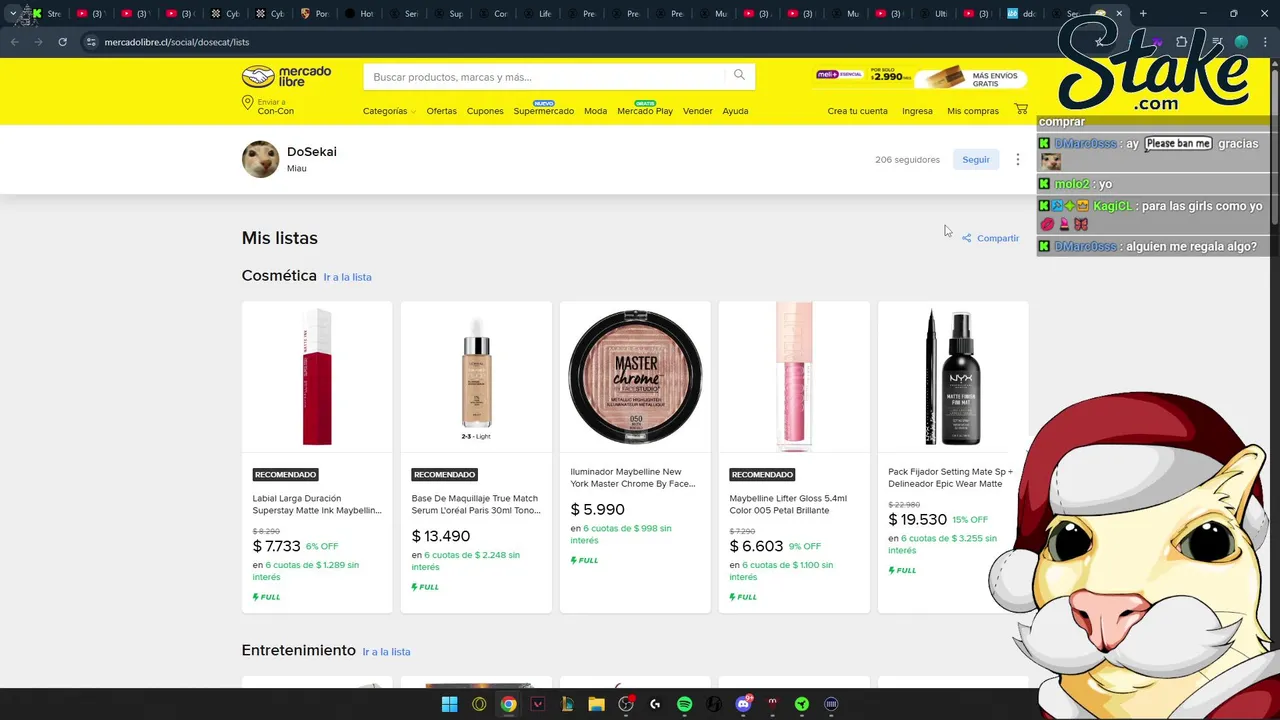The image size is (1280, 720).
Task: Reload the page with browser refresh icon
Action: 62,42
